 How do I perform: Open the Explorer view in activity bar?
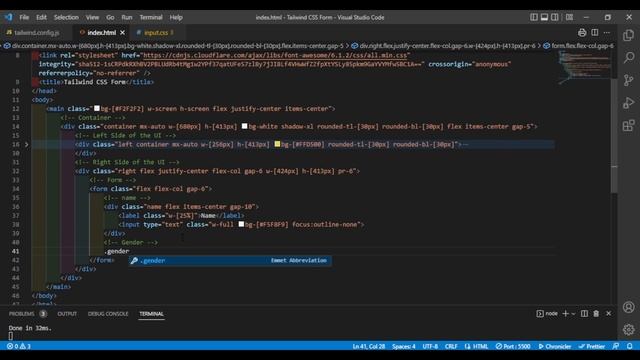click(629, 35)
